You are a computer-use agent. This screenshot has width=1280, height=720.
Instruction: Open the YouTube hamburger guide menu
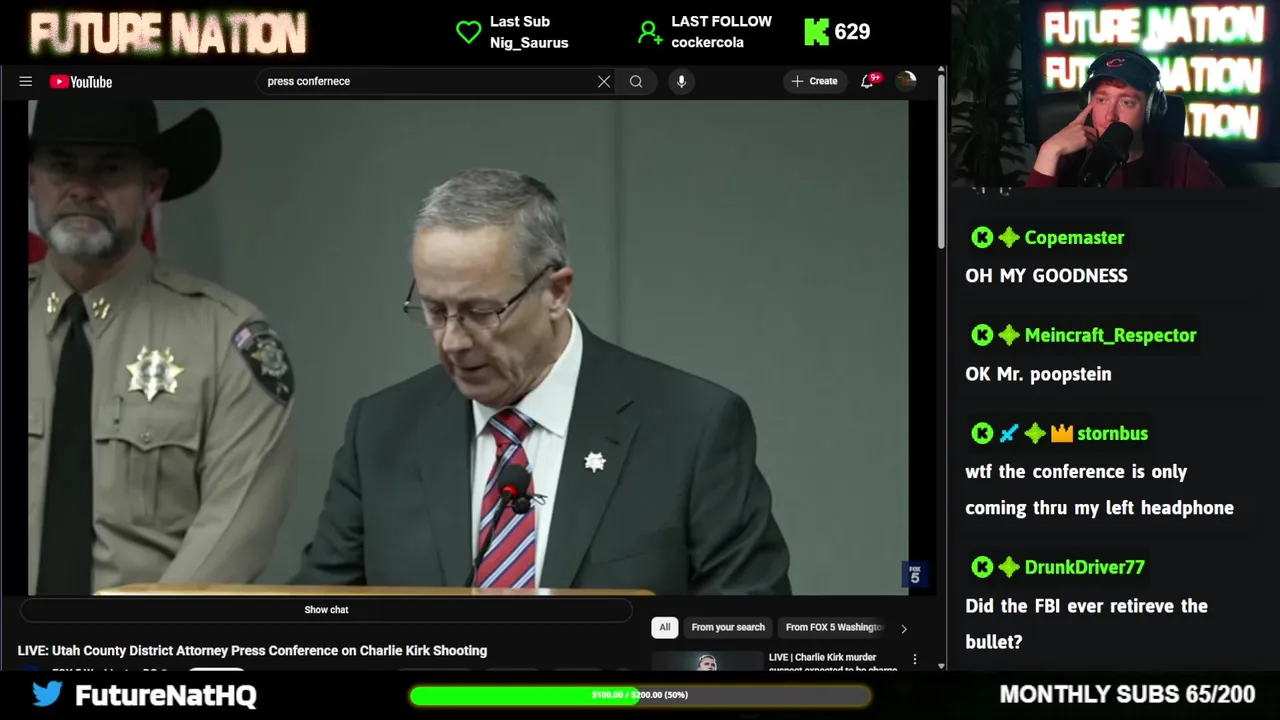(26, 82)
